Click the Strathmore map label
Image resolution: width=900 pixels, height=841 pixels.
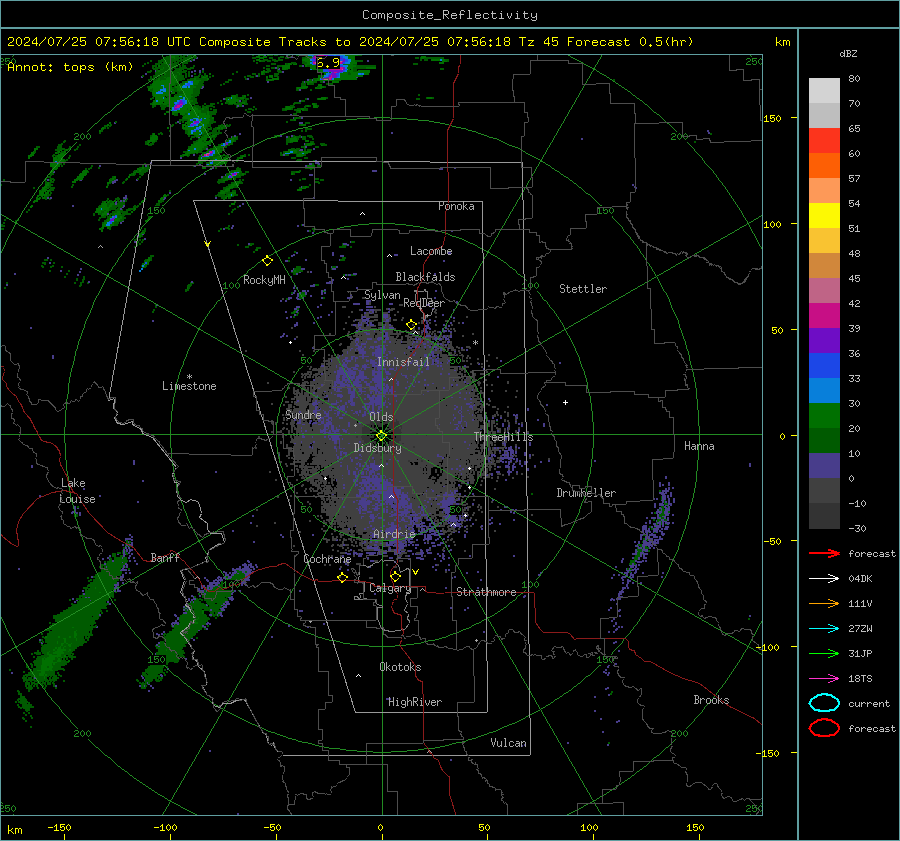[x=486, y=592]
